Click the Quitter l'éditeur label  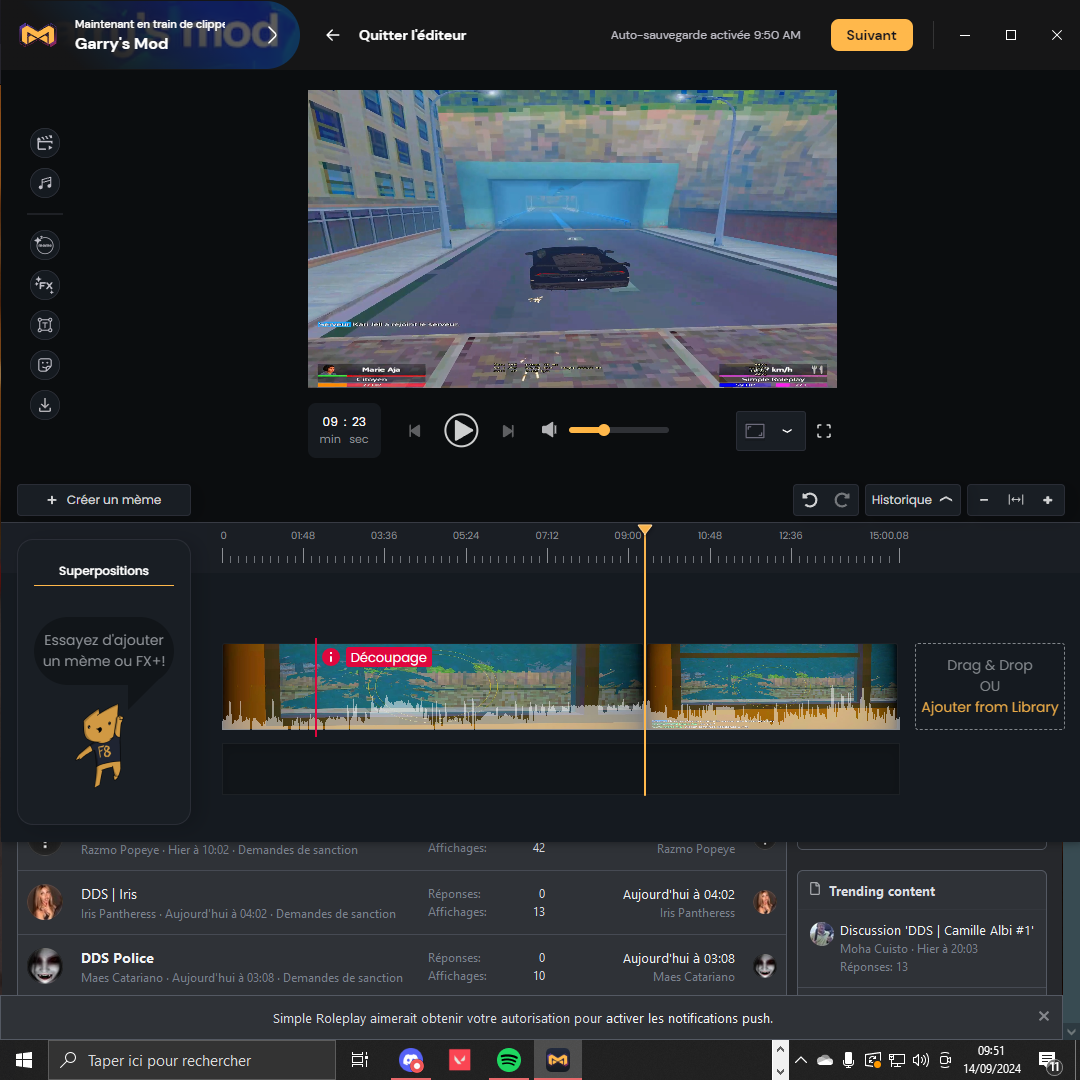click(x=412, y=35)
